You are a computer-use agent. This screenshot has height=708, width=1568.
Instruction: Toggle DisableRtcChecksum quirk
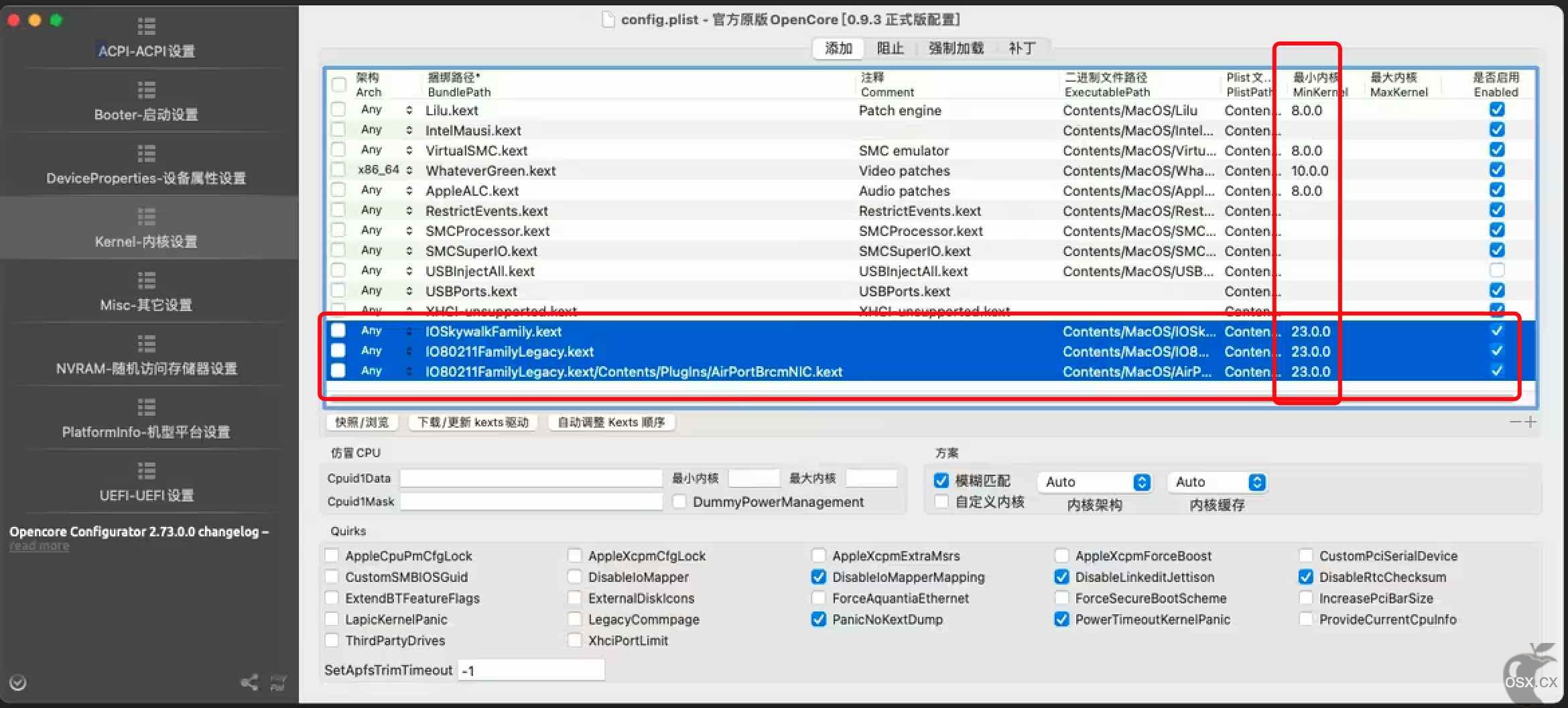[1305, 577]
